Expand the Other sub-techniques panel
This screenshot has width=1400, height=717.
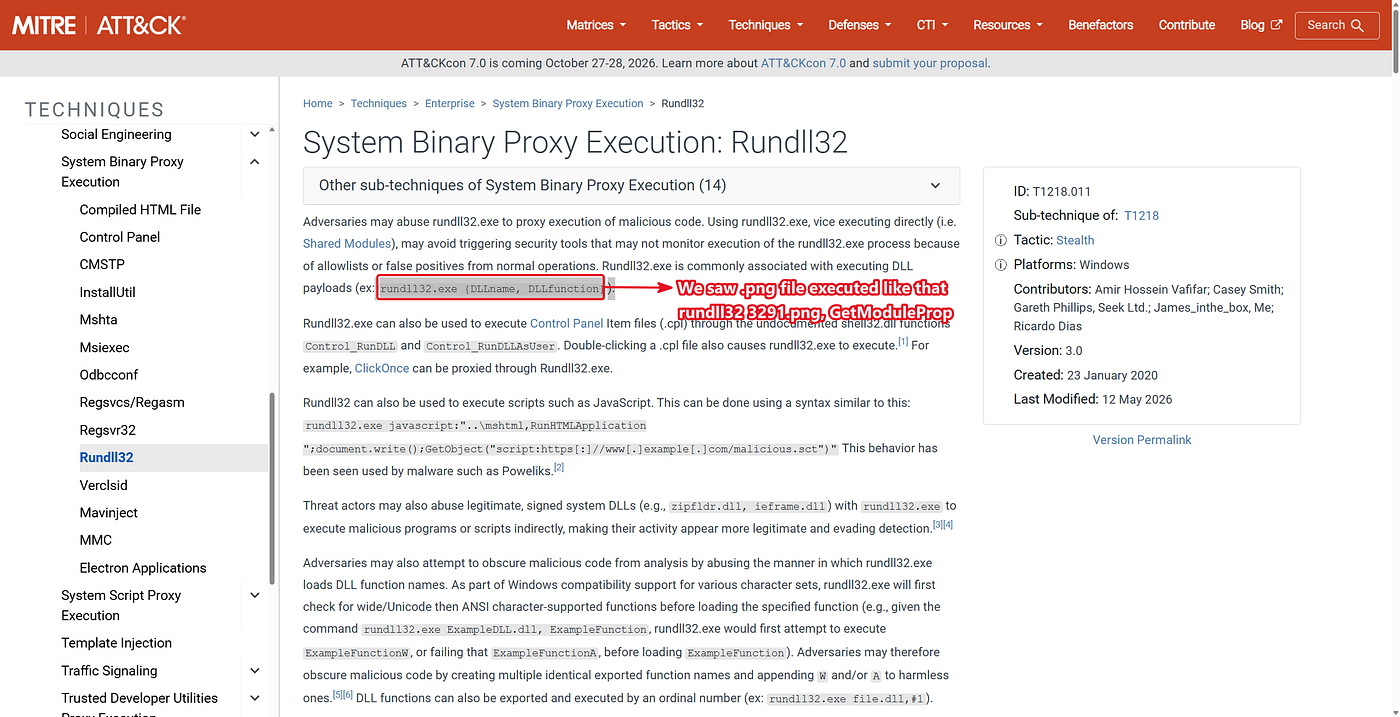tap(631, 185)
